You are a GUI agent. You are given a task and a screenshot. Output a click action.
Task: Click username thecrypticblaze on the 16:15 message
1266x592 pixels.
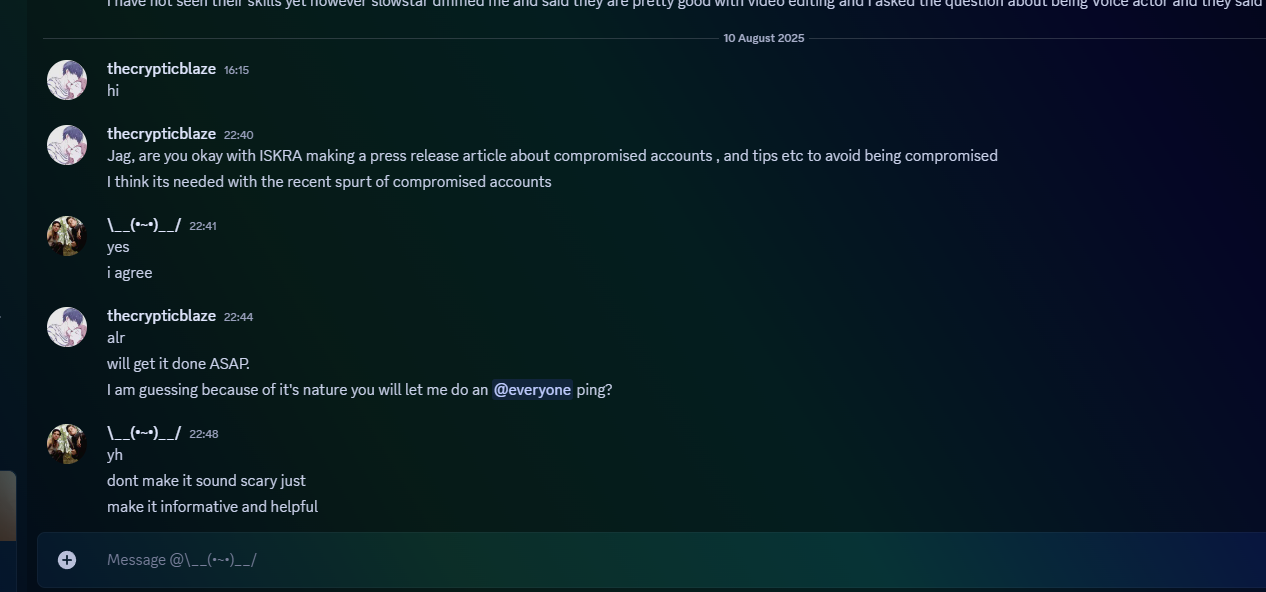click(x=161, y=69)
